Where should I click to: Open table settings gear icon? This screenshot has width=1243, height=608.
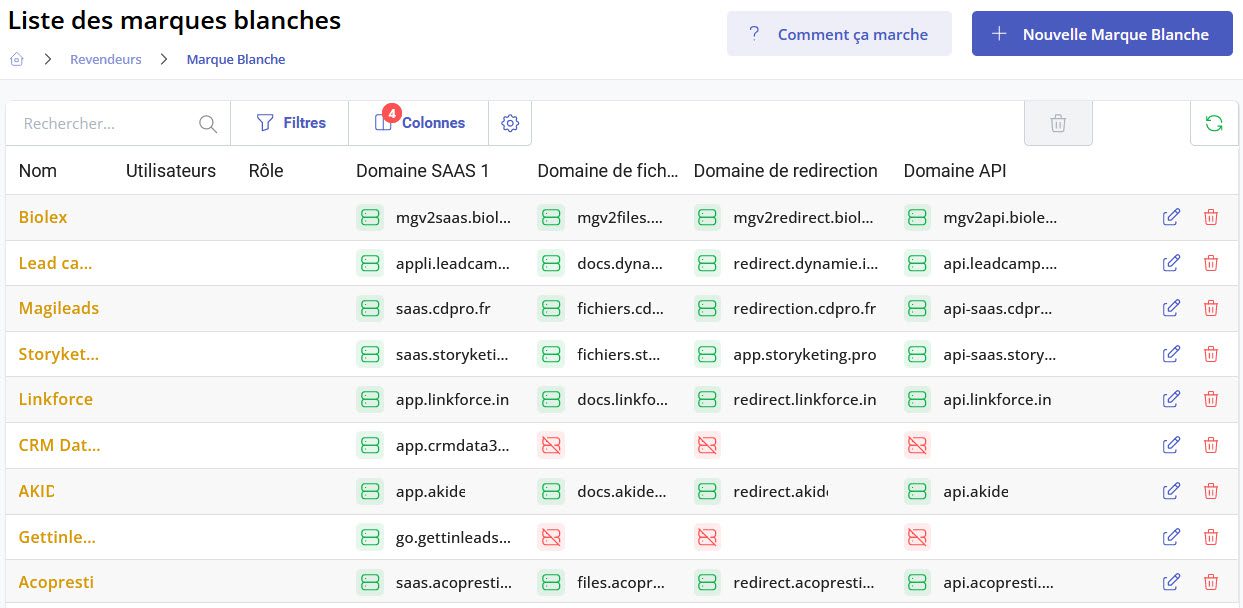pos(510,123)
